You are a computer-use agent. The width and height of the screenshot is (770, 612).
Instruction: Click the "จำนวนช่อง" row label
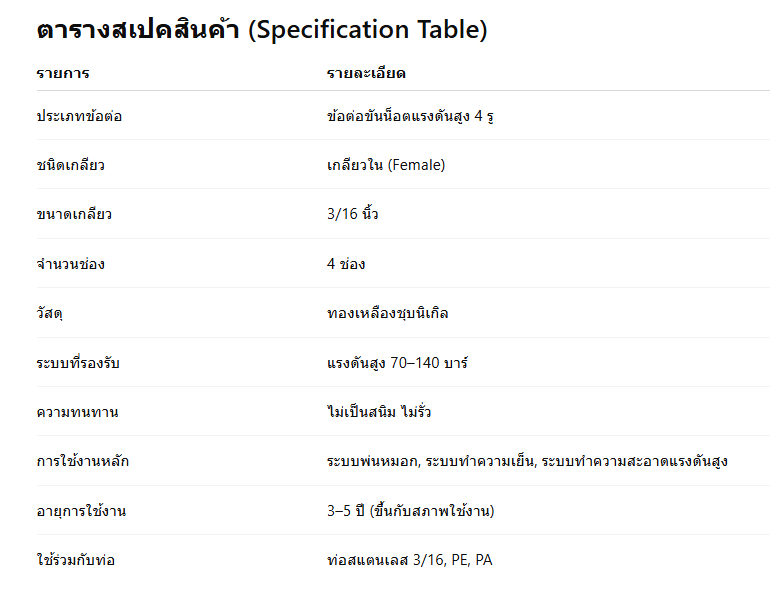pos(70,264)
